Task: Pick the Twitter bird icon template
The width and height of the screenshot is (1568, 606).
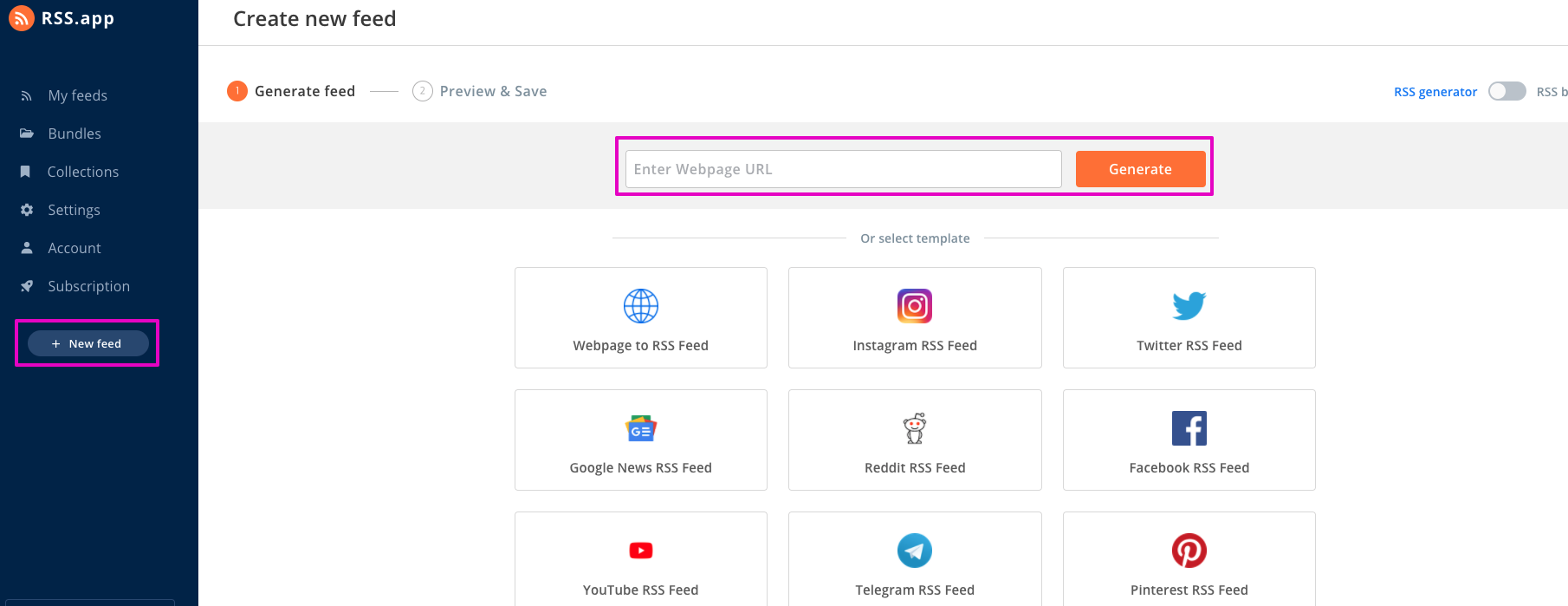Action: point(1189,306)
